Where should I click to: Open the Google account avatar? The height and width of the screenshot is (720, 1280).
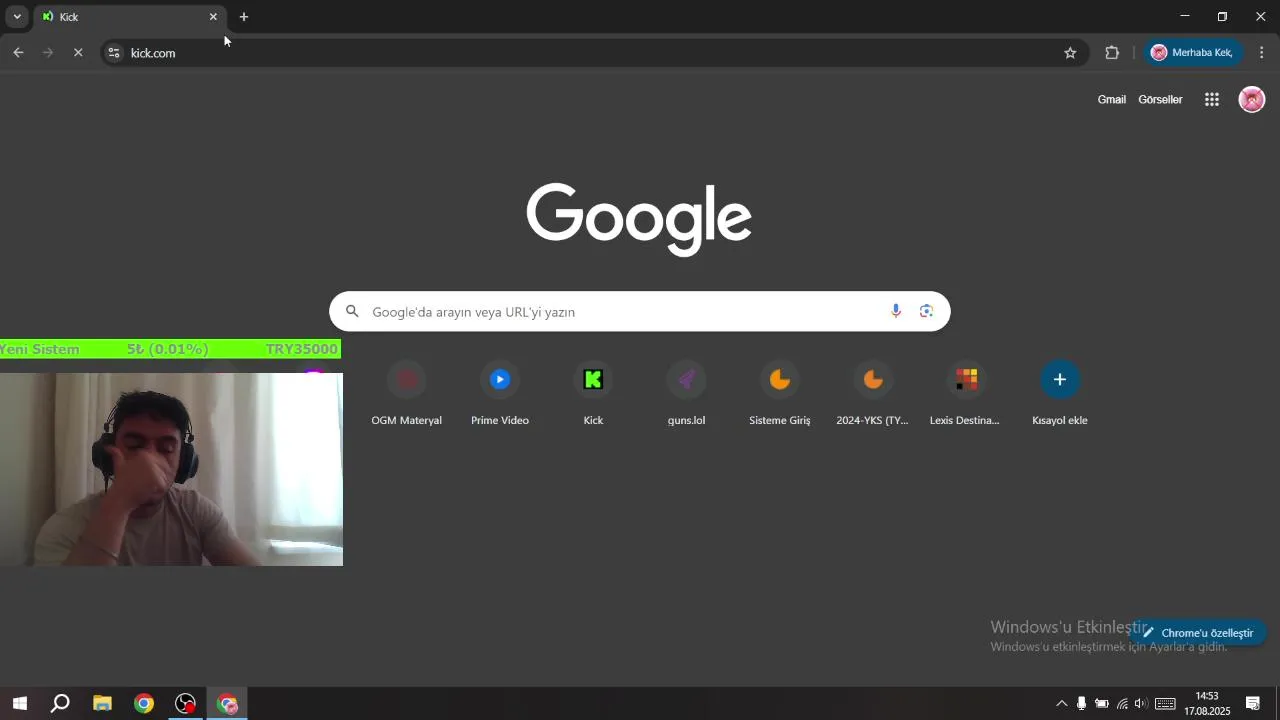click(1252, 99)
